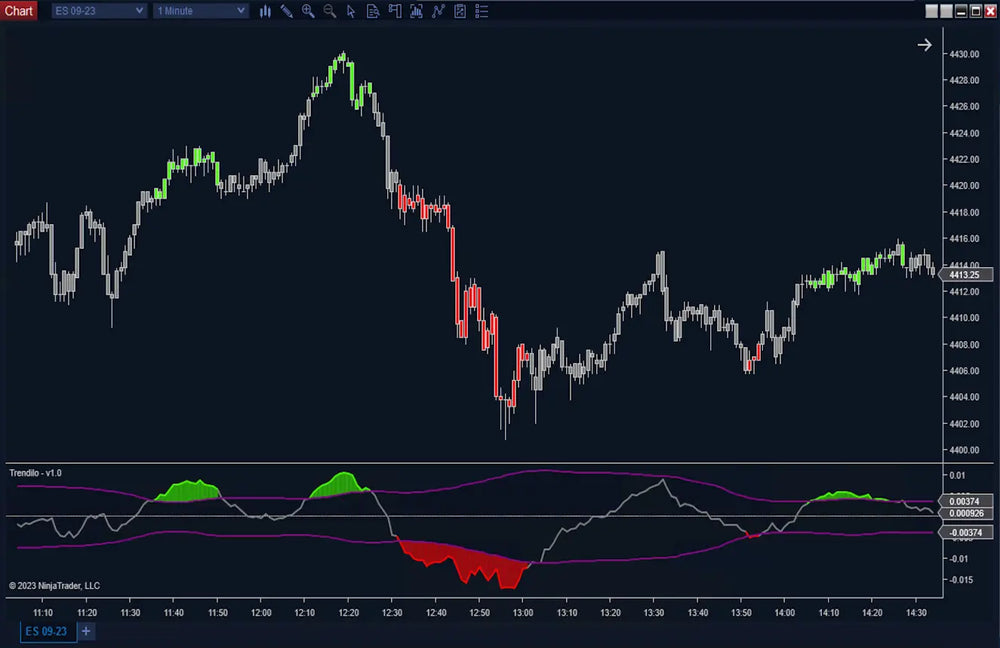
Task: Click the list icon at toolbar end
Action: click(482, 11)
